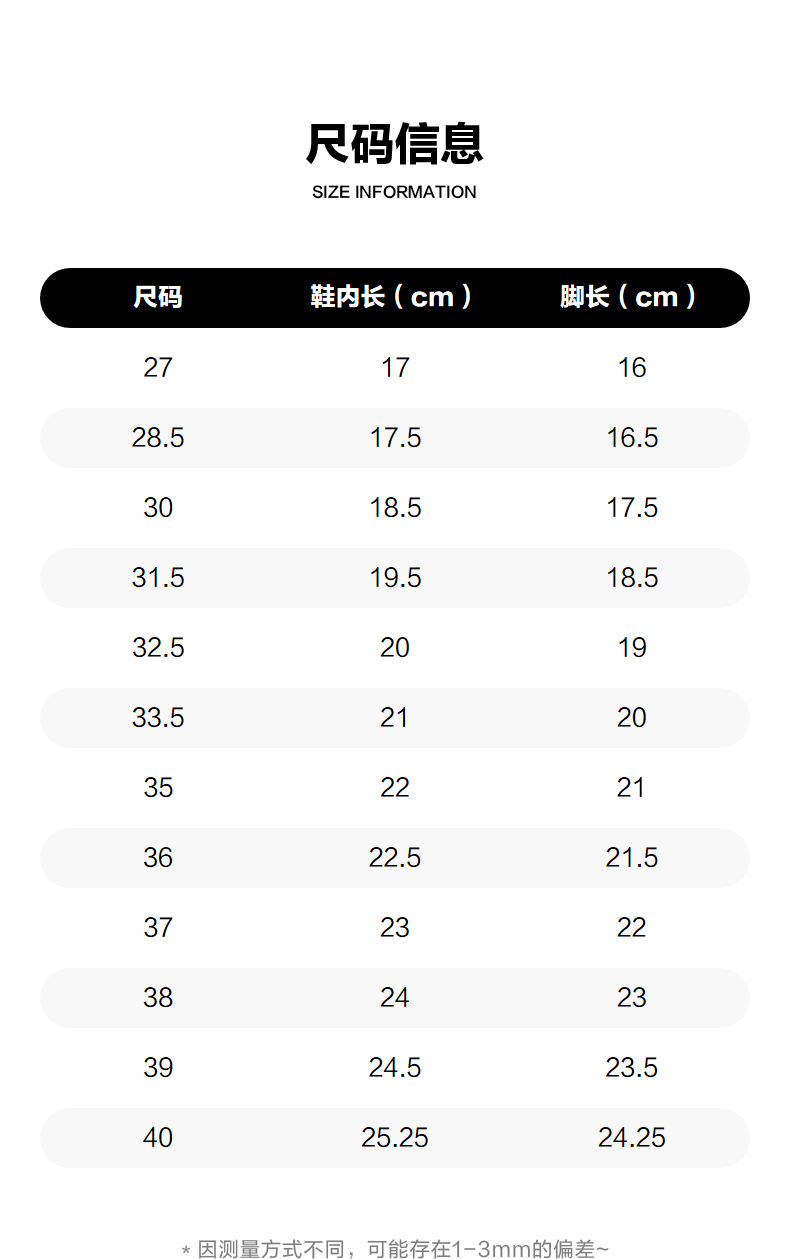Click the size 40 cell
This screenshot has height=1259, width=790.
coord(158,1138)
